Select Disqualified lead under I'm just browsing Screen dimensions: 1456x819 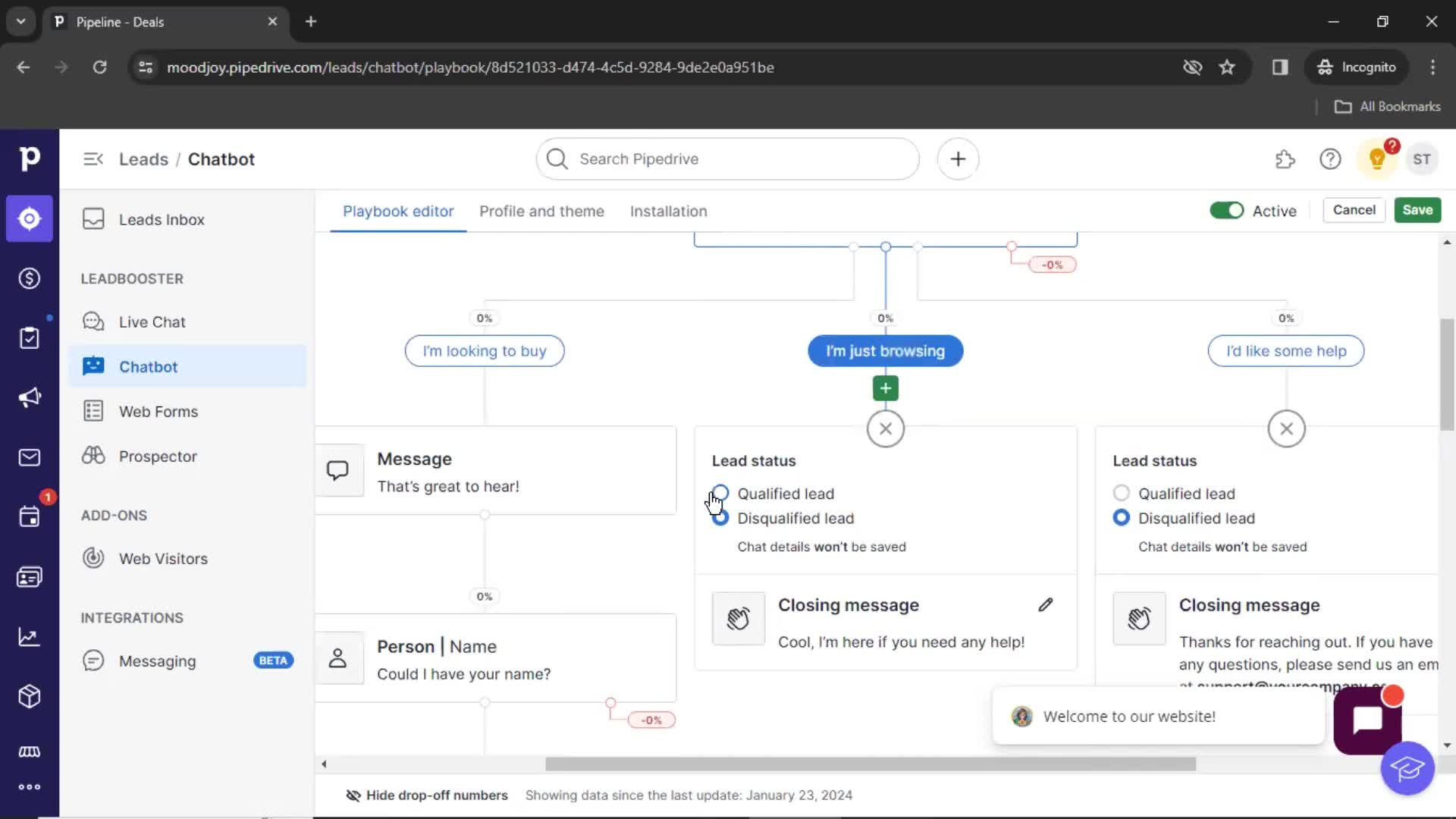[x=720, y=518]
